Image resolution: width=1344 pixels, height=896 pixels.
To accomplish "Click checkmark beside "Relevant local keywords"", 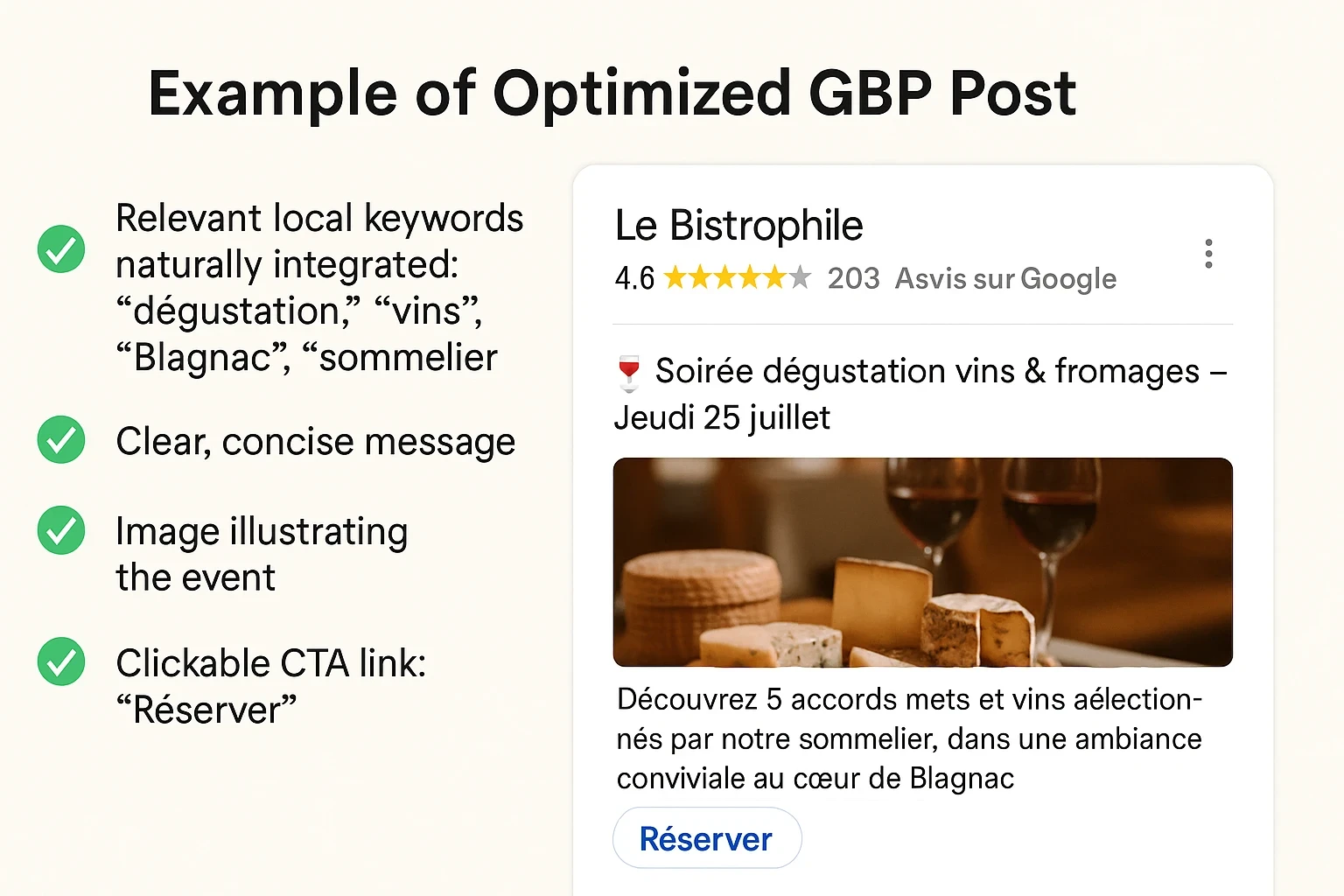I will (x=61, y=249).
